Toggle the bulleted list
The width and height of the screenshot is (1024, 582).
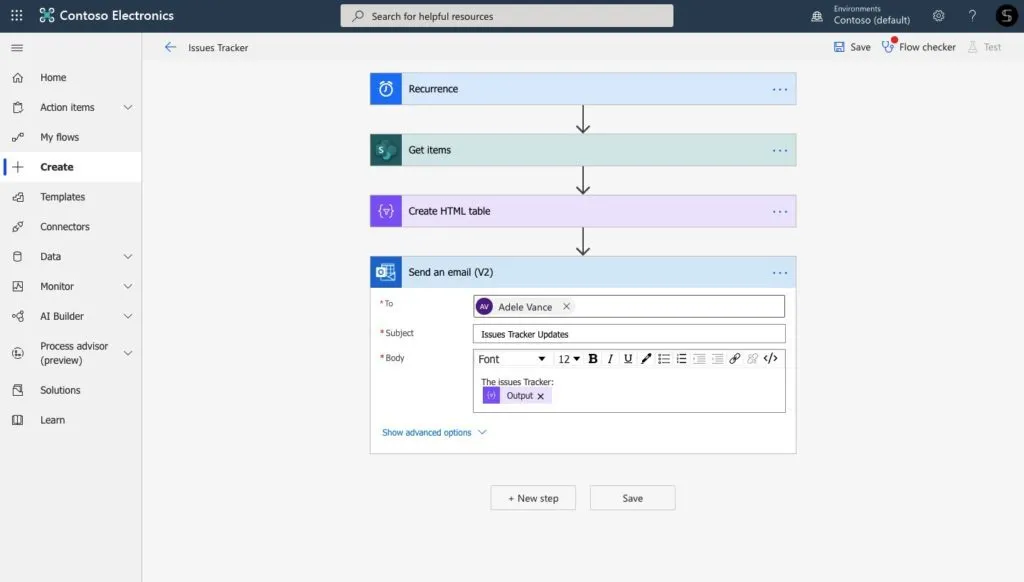(x=664, y=359)
